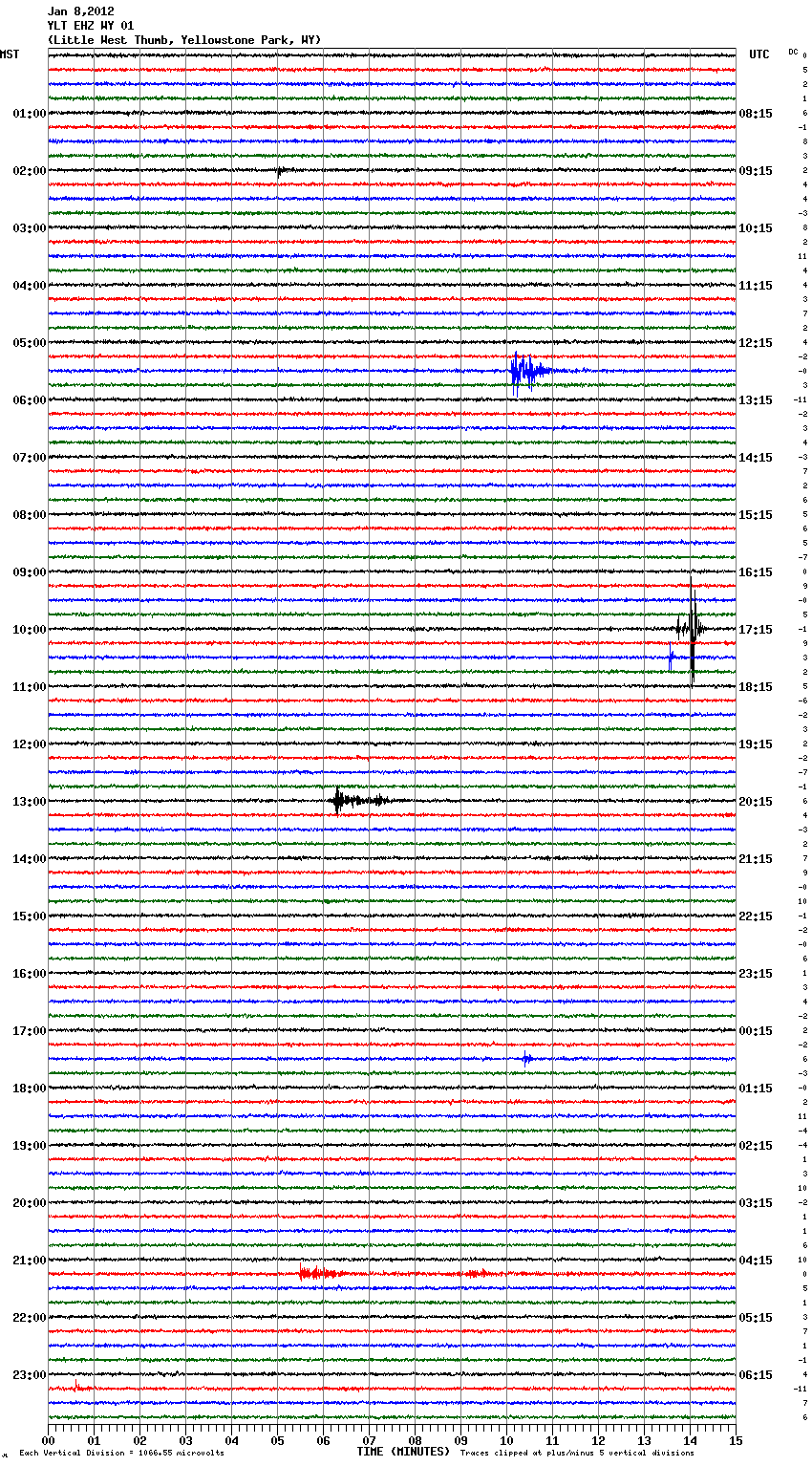Click minute tick label 15 on the axis
Image resolution: width=812 pixels, height=1466 pixels.
coord(736,1440)
